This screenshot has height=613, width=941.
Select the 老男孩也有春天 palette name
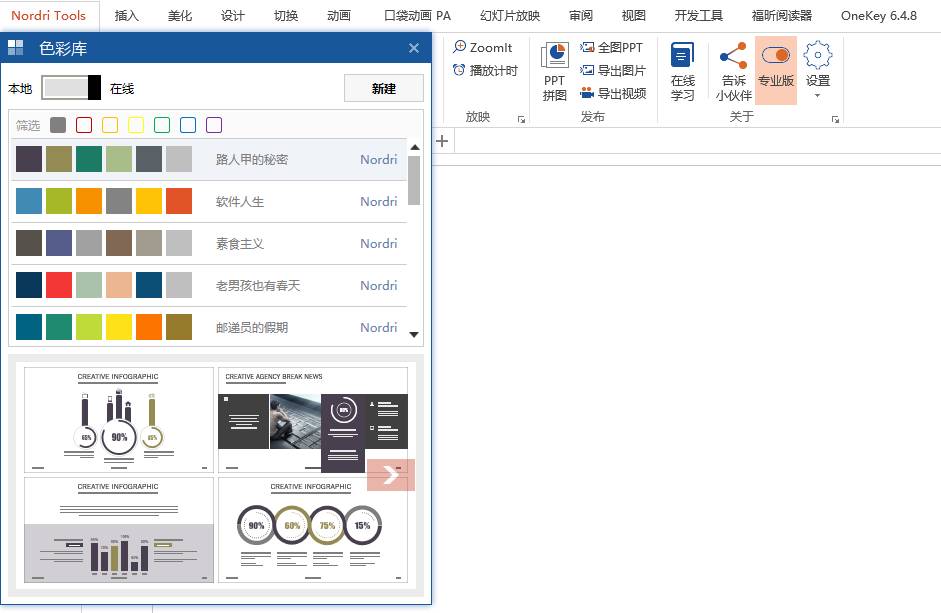click(257, 286)
